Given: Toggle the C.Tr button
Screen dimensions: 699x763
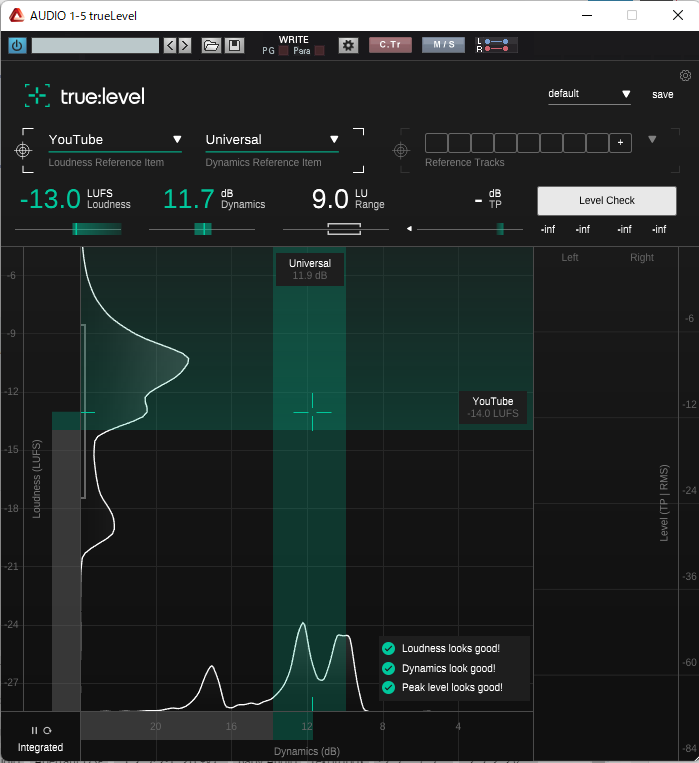Looking at the screenshot, I should coord(390,45).
